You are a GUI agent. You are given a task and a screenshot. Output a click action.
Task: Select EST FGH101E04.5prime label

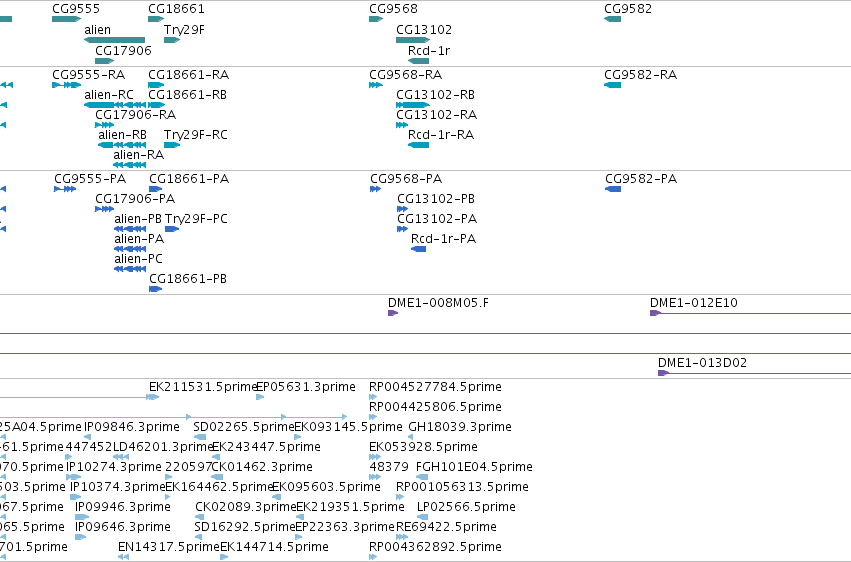(x=474, y=467)
